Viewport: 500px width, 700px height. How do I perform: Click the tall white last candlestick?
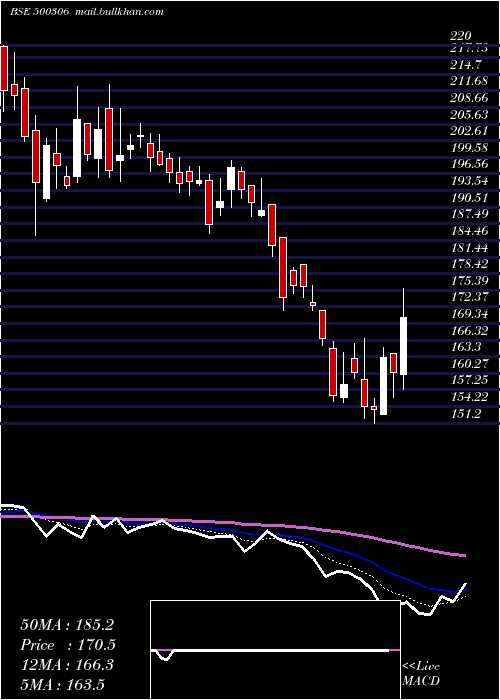404,346
